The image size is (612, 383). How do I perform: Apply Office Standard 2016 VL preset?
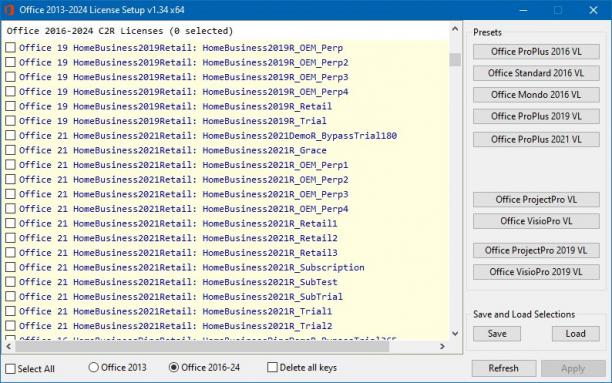[536, 73]
